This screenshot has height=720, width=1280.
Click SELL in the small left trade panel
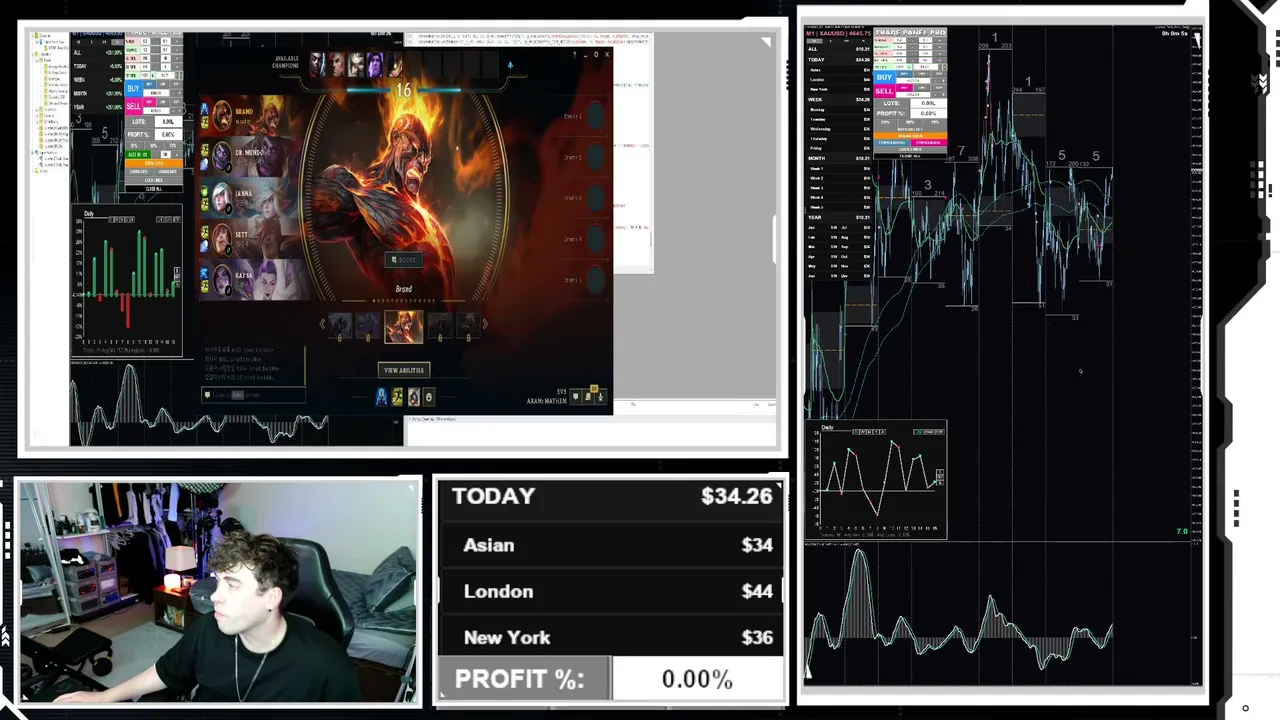133,105
